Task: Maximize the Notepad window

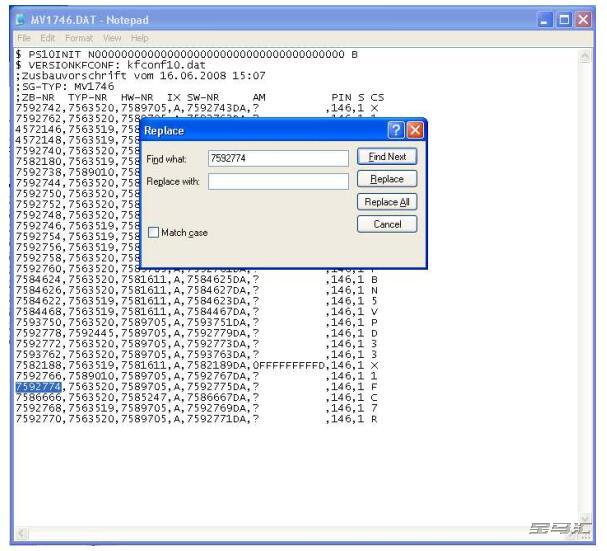Action: 564,19
